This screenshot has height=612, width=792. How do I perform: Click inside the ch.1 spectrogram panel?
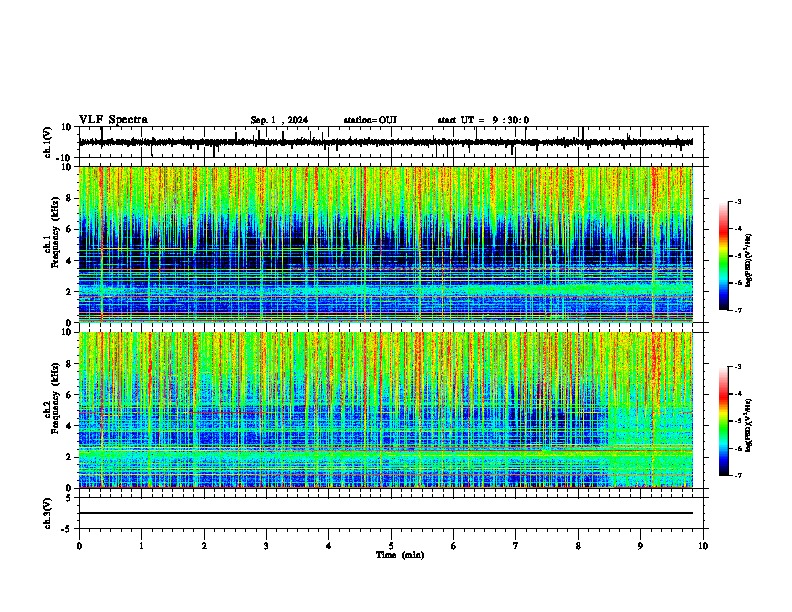click(x=386, y=244)
